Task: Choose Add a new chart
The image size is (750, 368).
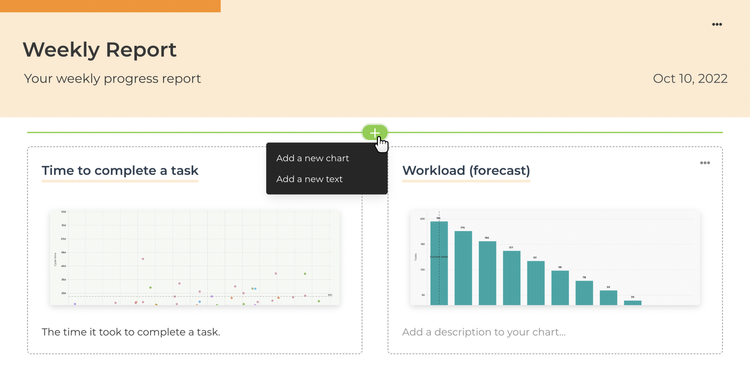Action: [x=312, y=158]
